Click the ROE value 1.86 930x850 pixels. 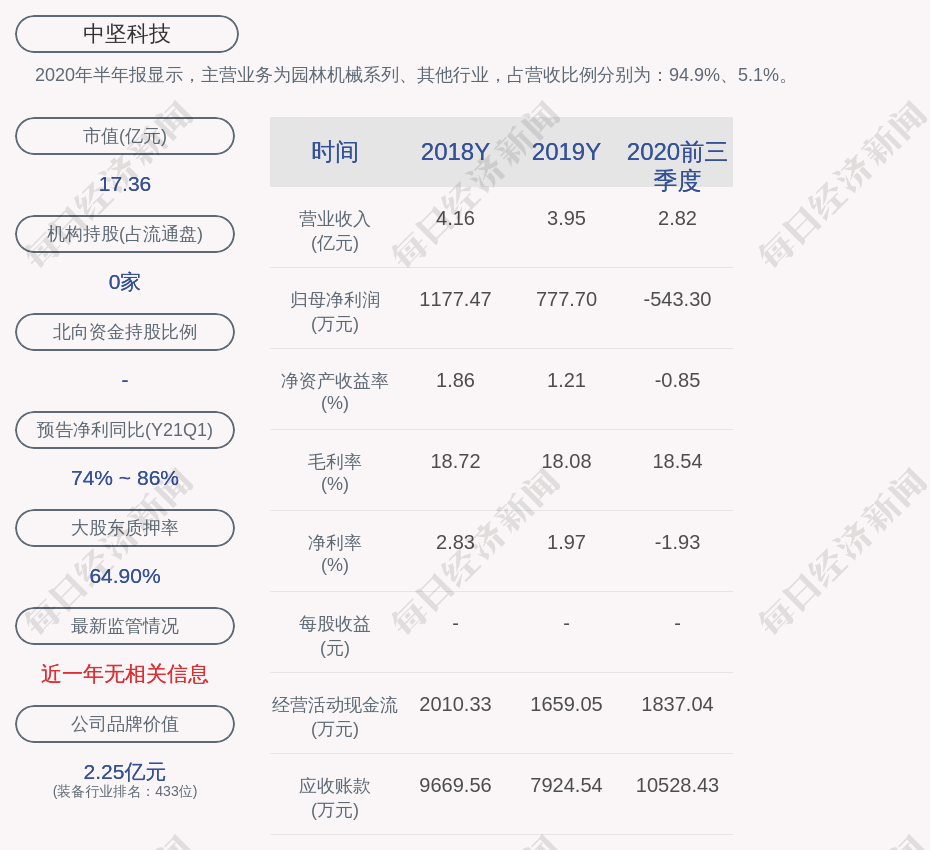(455, 380)
